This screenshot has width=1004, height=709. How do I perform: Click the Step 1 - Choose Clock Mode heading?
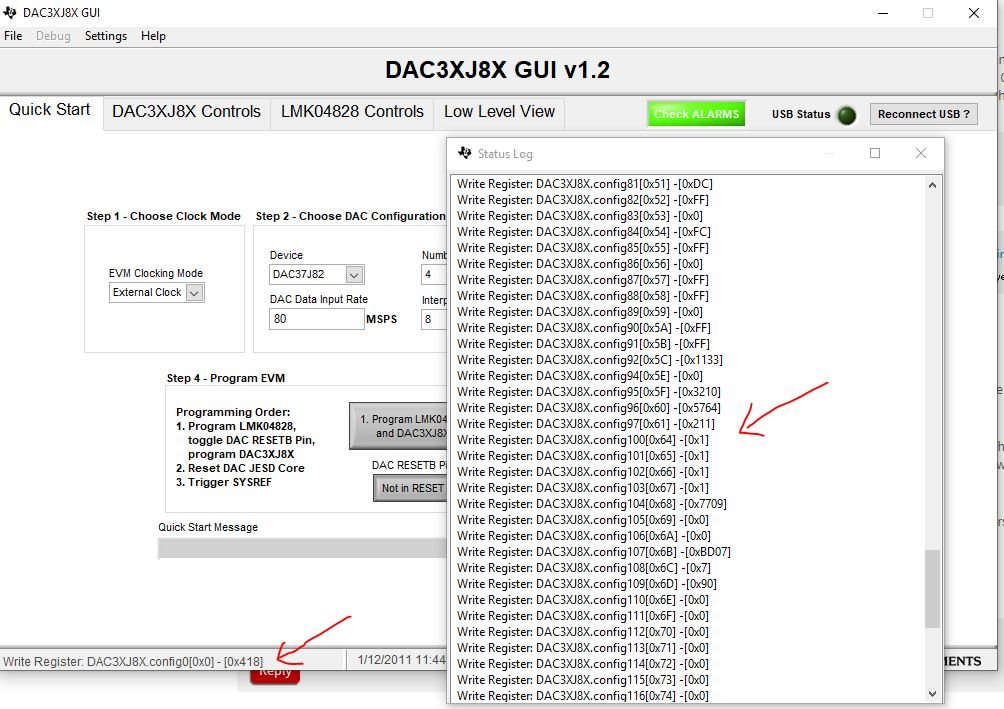pos(164,216)
